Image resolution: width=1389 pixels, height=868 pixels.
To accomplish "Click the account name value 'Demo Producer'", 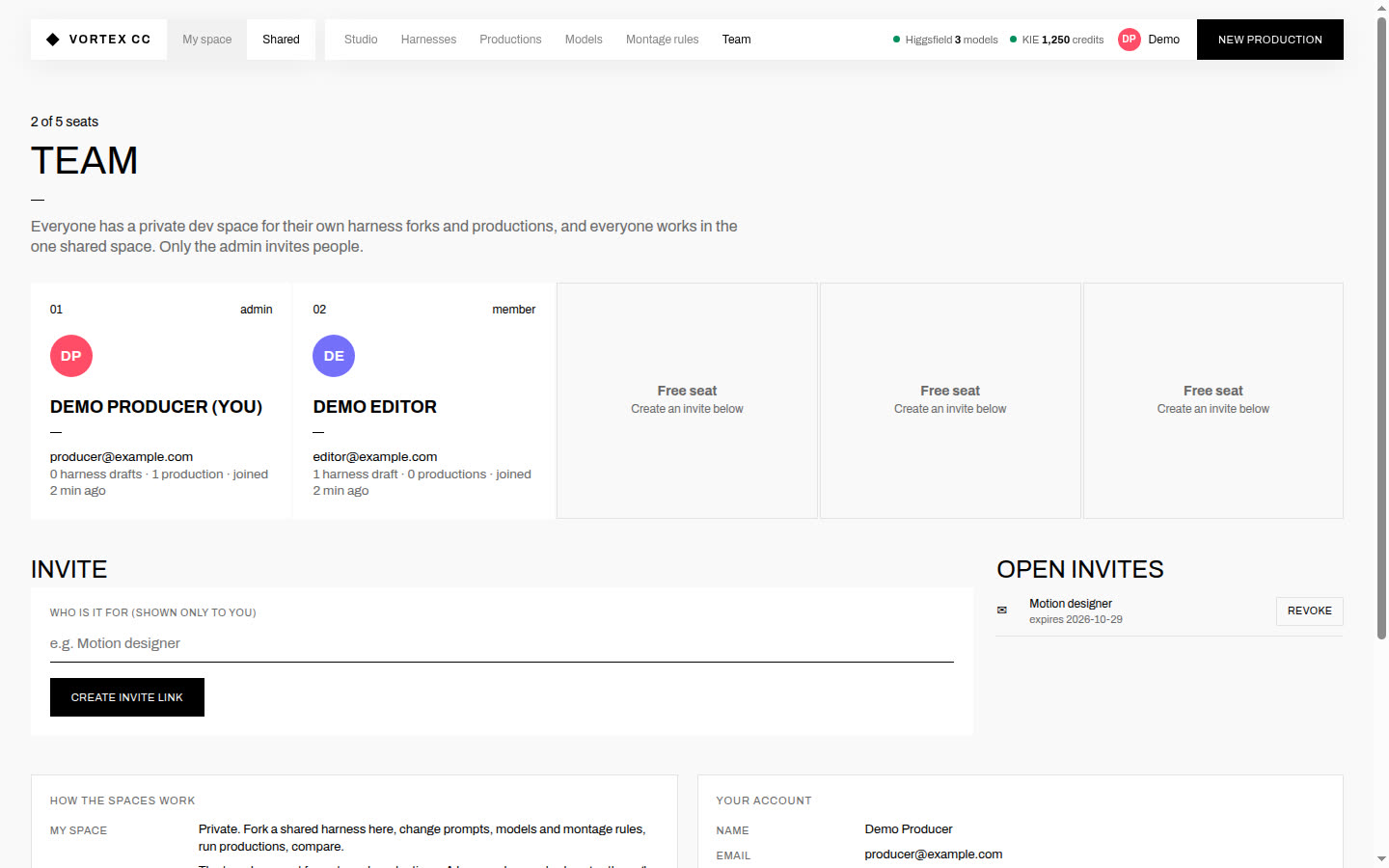I will [x=909, y=829].
